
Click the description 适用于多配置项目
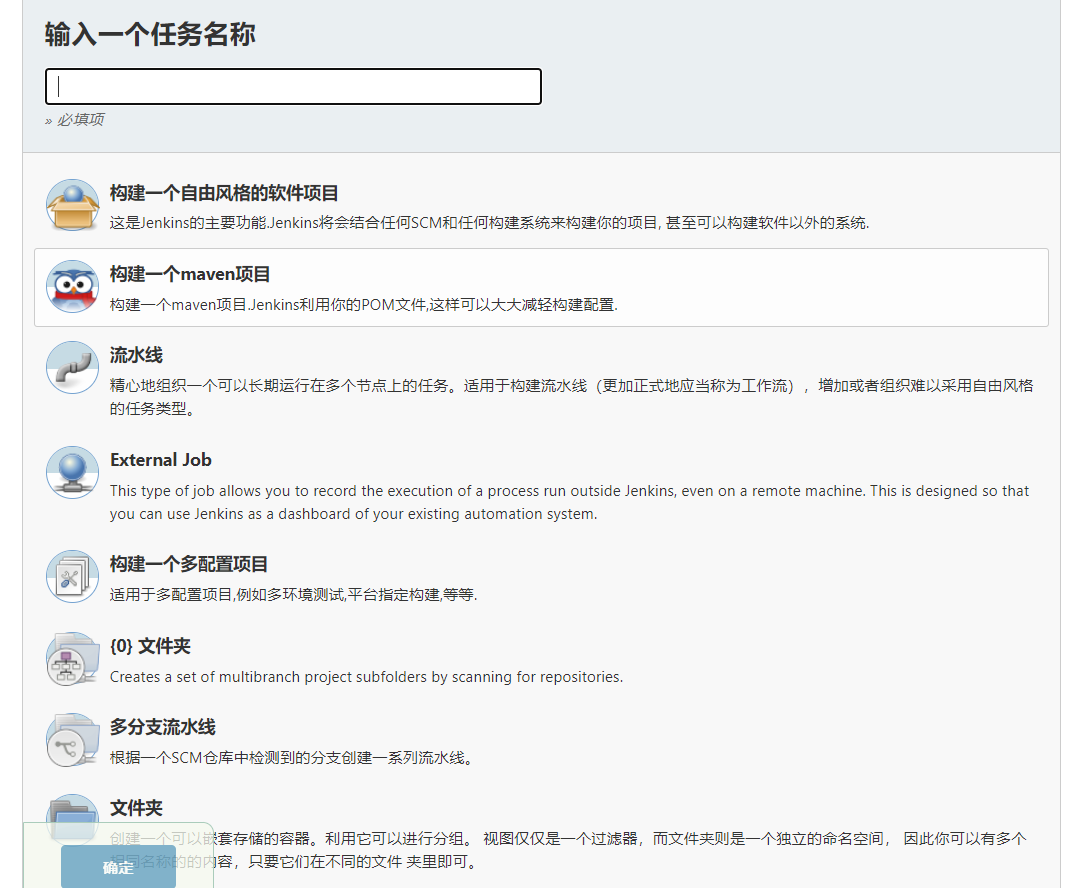click(293, 595)
